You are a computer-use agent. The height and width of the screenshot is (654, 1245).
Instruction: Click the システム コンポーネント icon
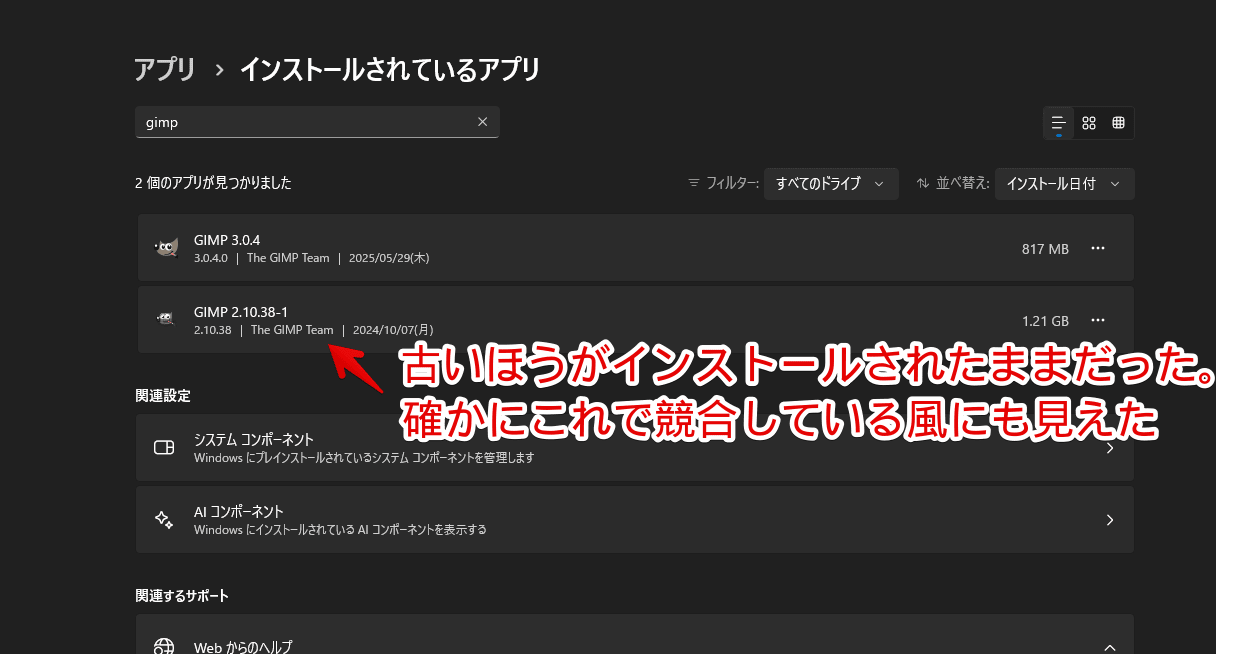(x=164, y=448)
